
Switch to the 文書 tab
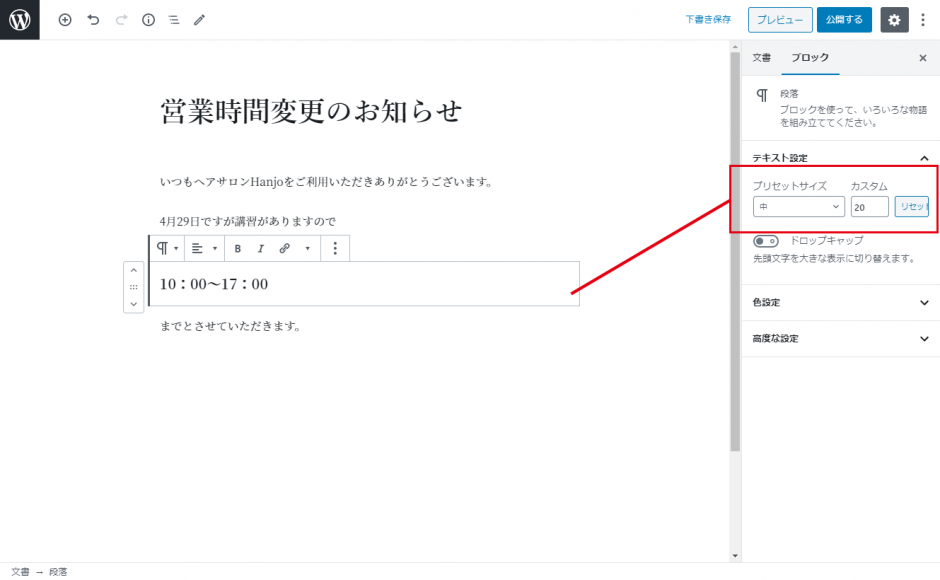[x=761, y=58]
